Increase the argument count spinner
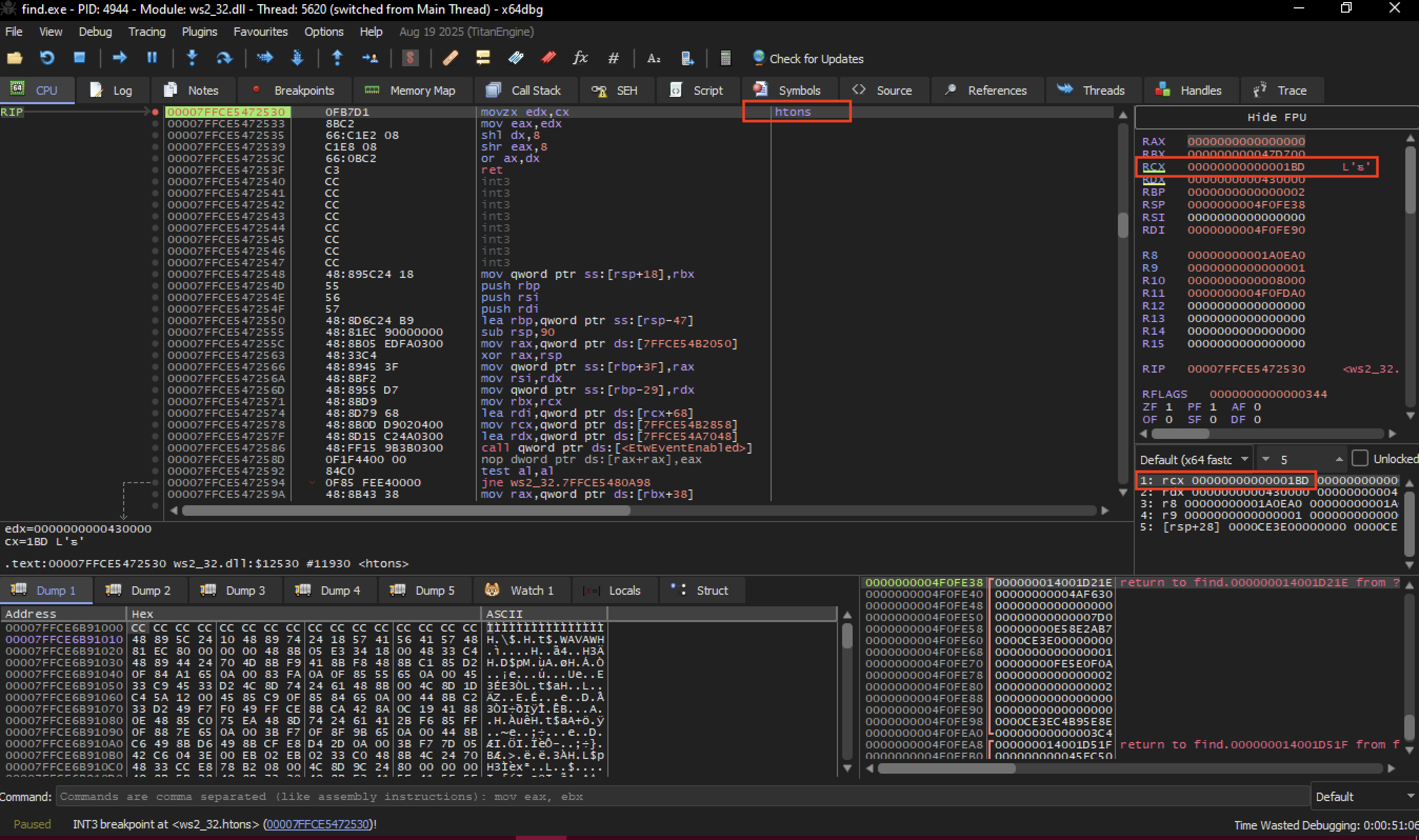Viewport: 1419px width, 840px height. click(1338, 459)
